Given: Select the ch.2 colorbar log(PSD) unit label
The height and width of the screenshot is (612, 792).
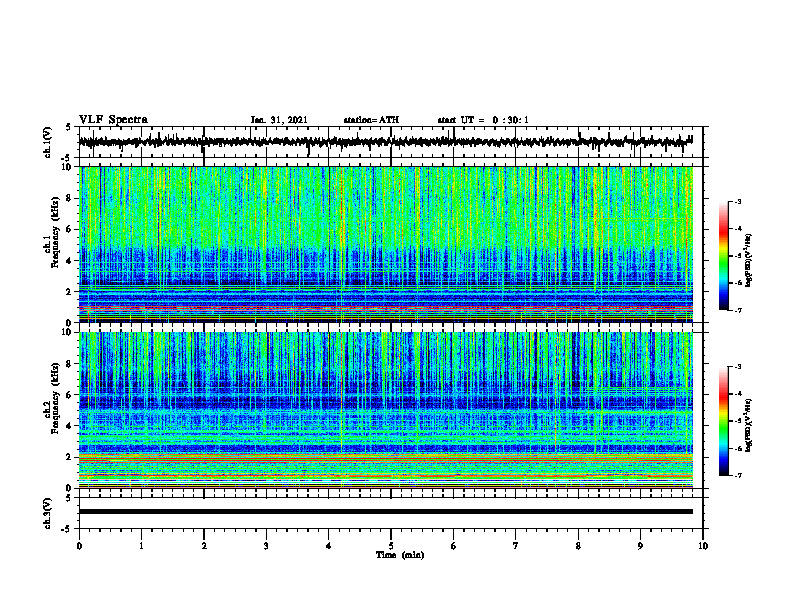Looking at the screenshot, I should [749, 425].
